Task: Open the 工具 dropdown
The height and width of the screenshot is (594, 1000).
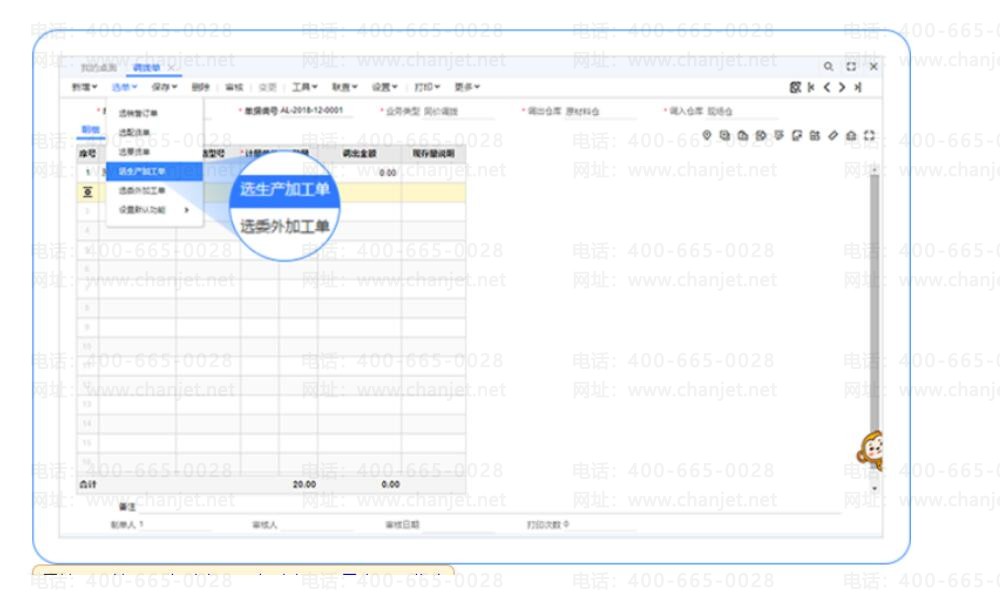Action: coord(305,87)
